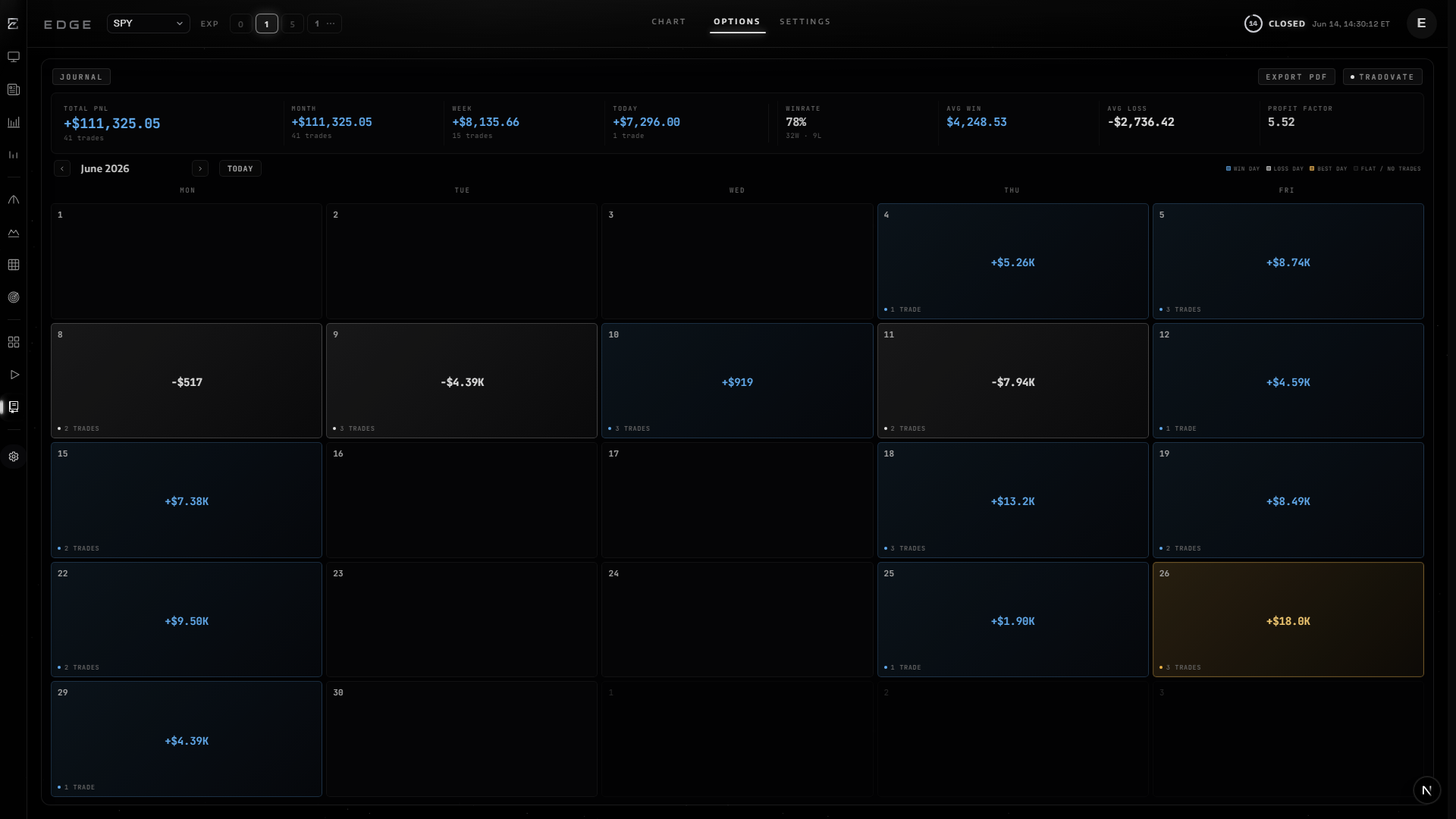Viewport: 1456px width, 819px height.
Task: Click the CLOSED market status text
Action: pos(1287,24)
